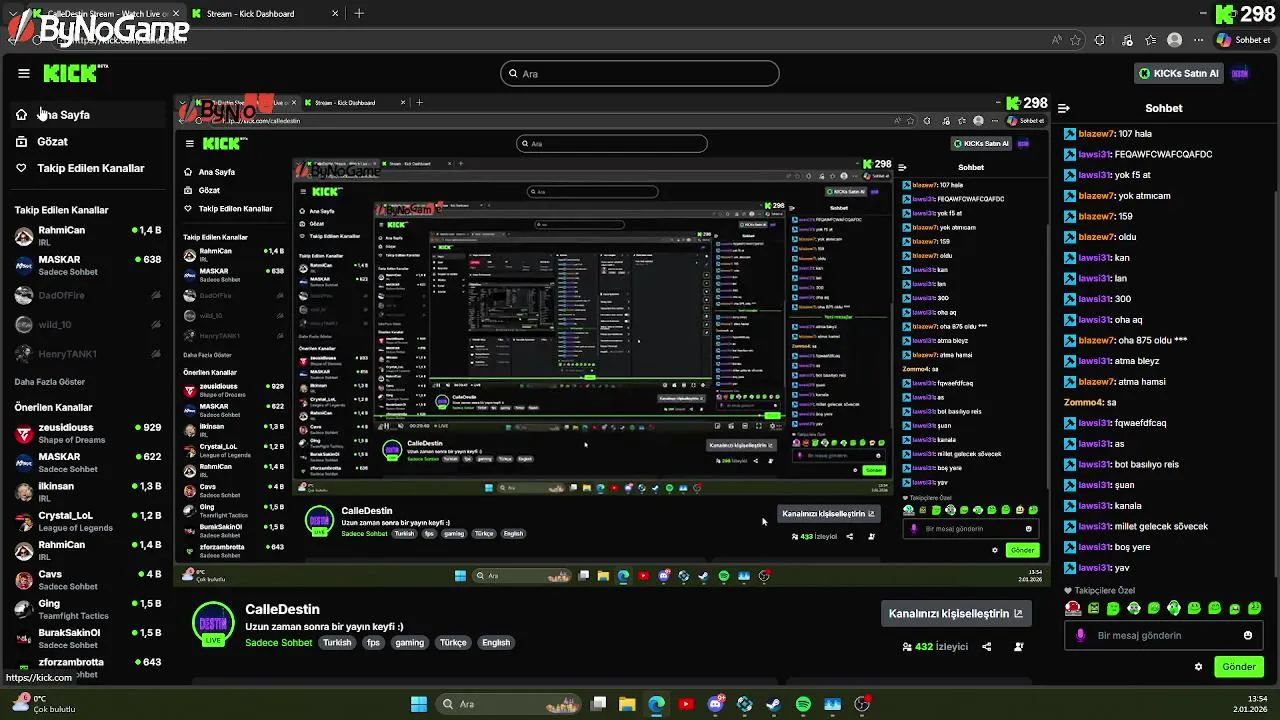Click the Turkish tag under stream title
The image size is (1280, 720).
pos(337,643)
